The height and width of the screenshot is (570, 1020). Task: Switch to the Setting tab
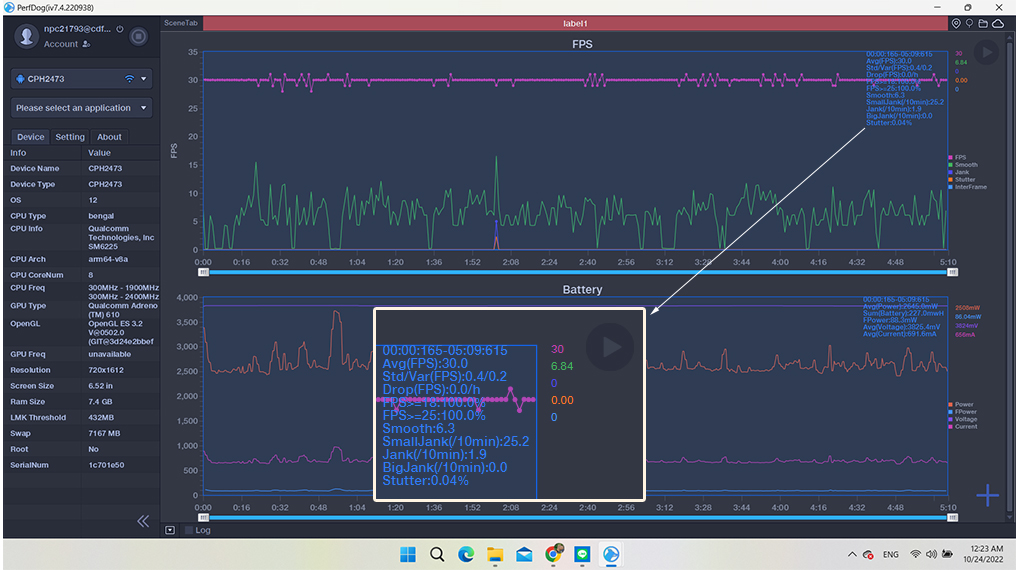70,137
